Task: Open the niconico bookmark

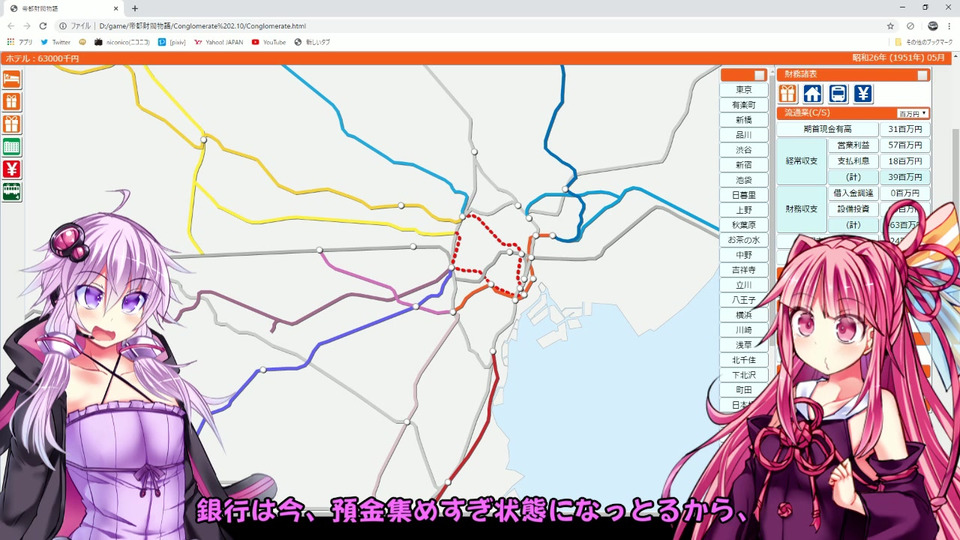Action: (x=122, y=42)
